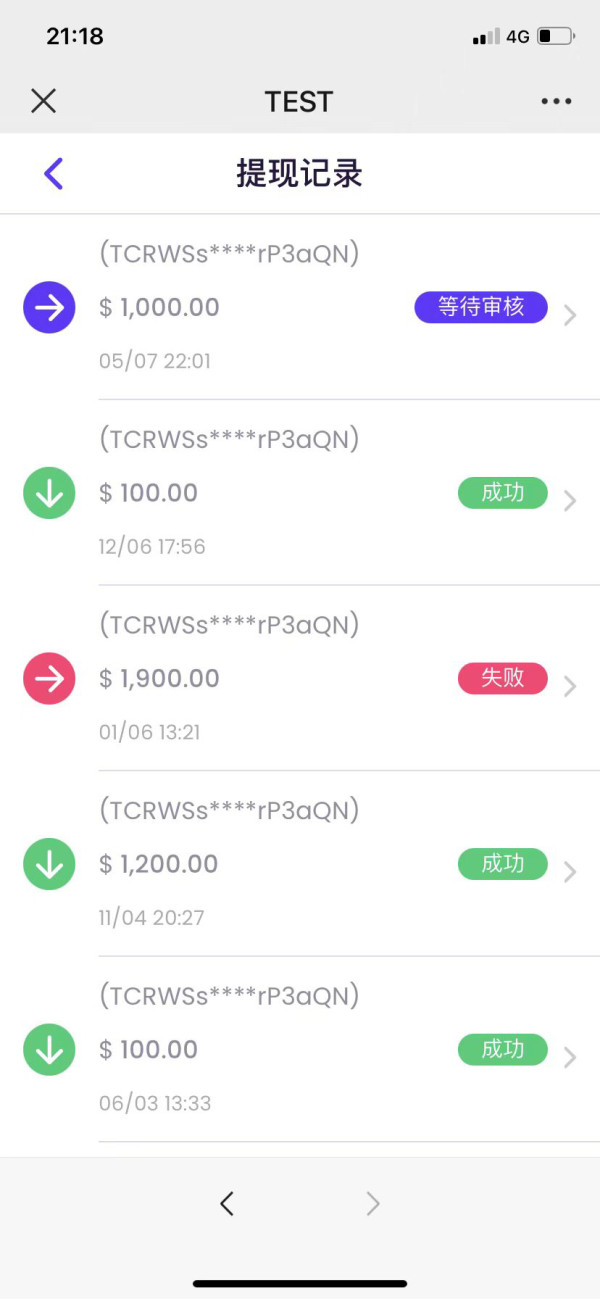Tap the red arrow icon for the $1,900.00 withdrawal
The height and width of the screenshot is (1299, 600).
49,679
